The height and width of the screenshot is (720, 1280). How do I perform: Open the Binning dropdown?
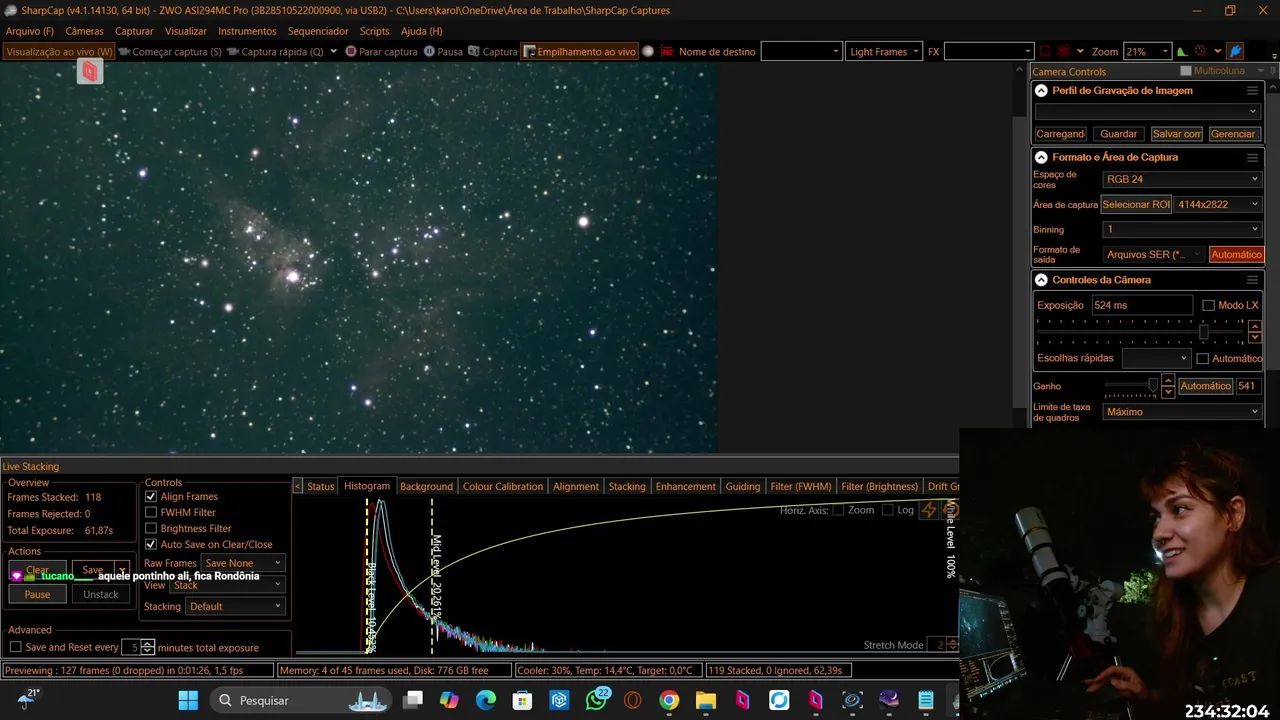tap(1181, 229)
